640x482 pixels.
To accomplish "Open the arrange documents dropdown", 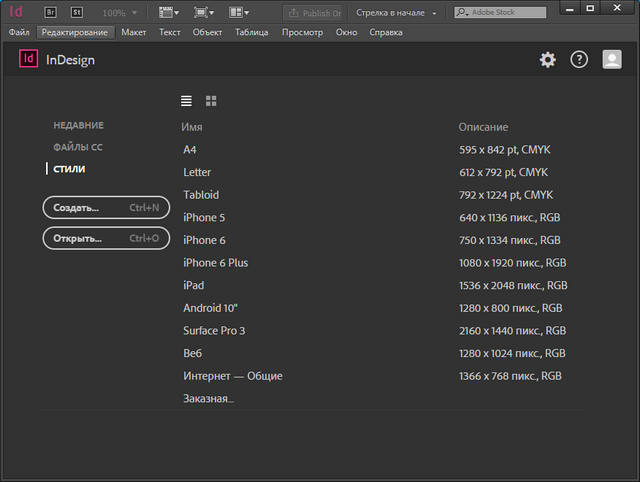I will (x=239, y=13).
